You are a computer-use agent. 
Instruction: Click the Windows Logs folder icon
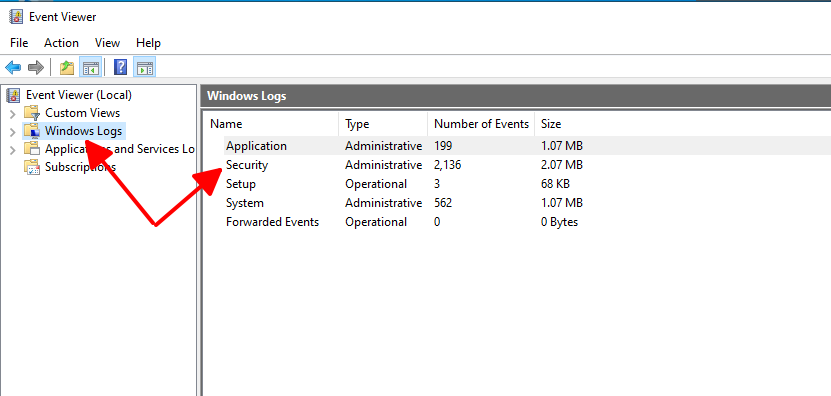click(x=32, y=131)
